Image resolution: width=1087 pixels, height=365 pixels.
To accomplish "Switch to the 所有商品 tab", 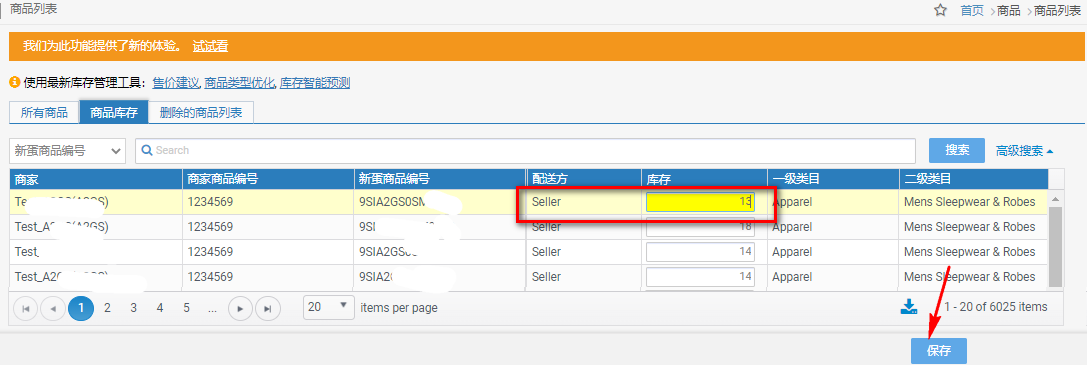I will tap(44, 112).
